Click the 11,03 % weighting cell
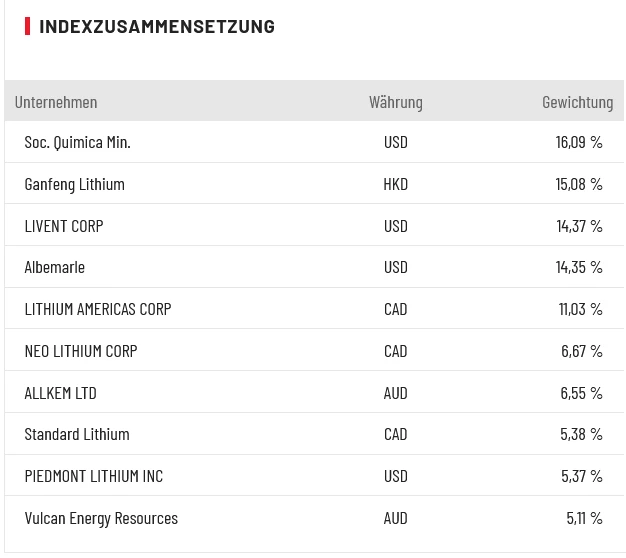 click(580, 309)
